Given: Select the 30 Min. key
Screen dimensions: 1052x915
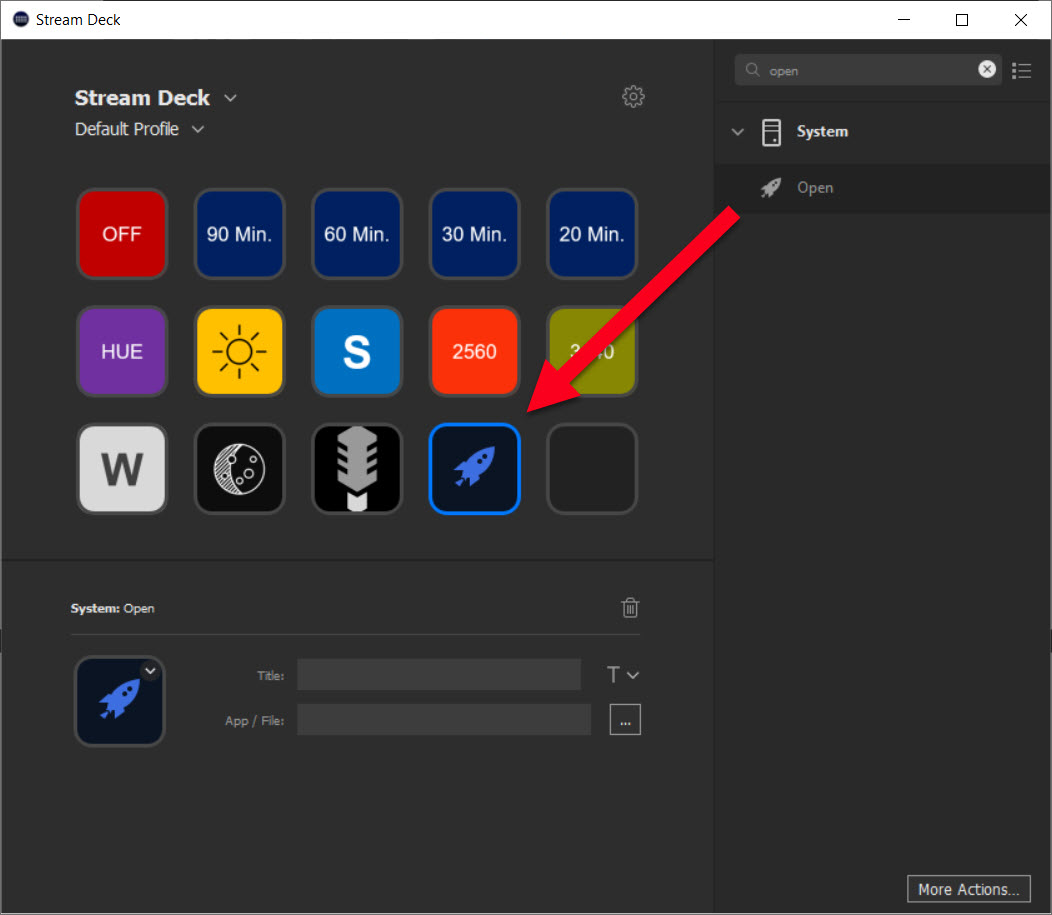Looking at the screenshot, I should tap(474, 233).
